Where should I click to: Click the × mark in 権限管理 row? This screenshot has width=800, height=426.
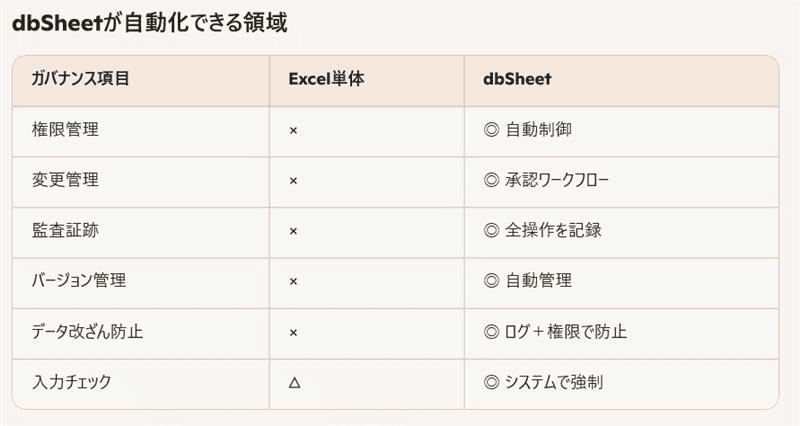point(293,130)
